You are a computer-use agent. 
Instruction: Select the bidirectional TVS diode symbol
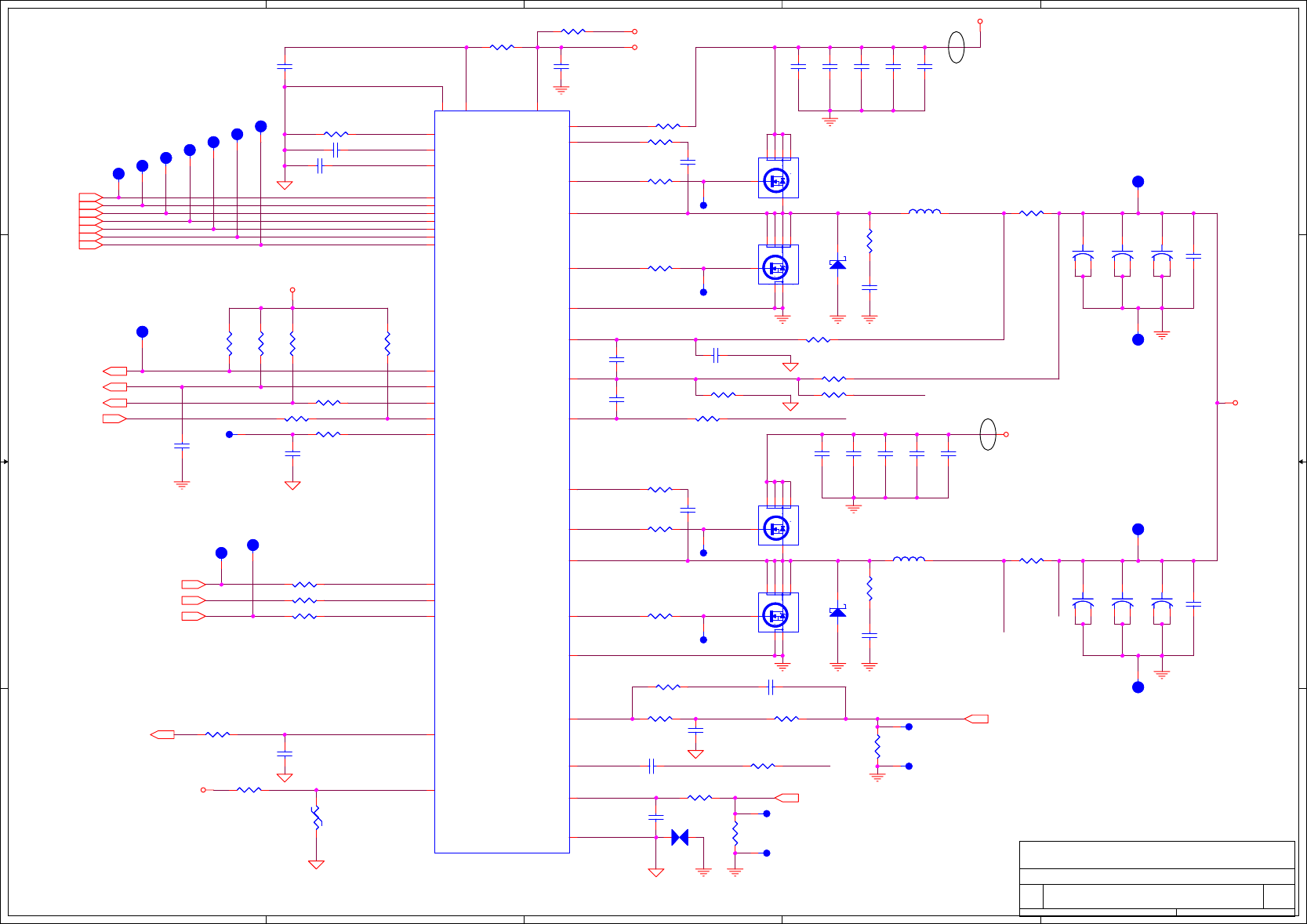680,837
